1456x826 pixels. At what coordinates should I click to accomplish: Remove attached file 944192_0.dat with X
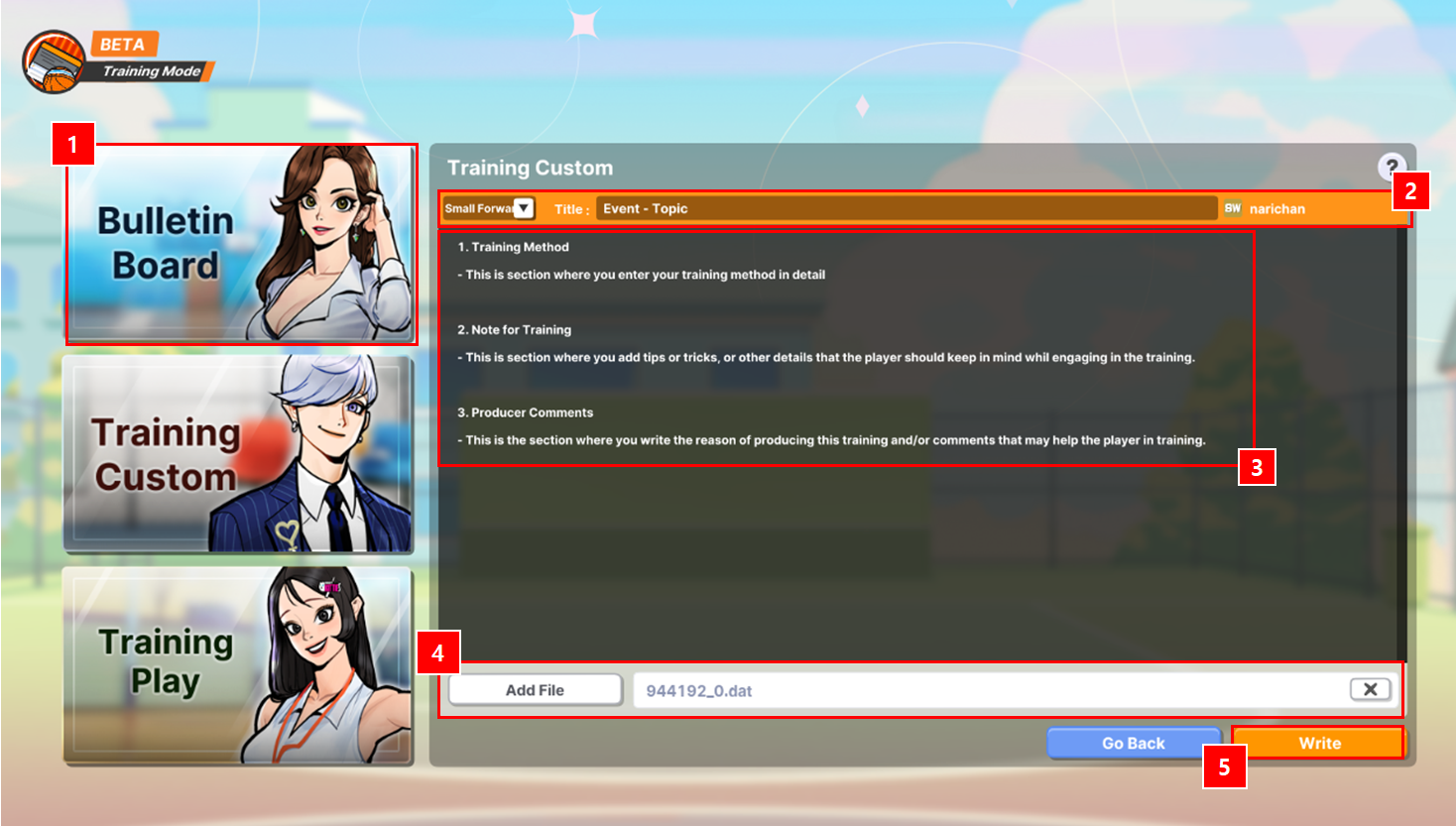1370,689
